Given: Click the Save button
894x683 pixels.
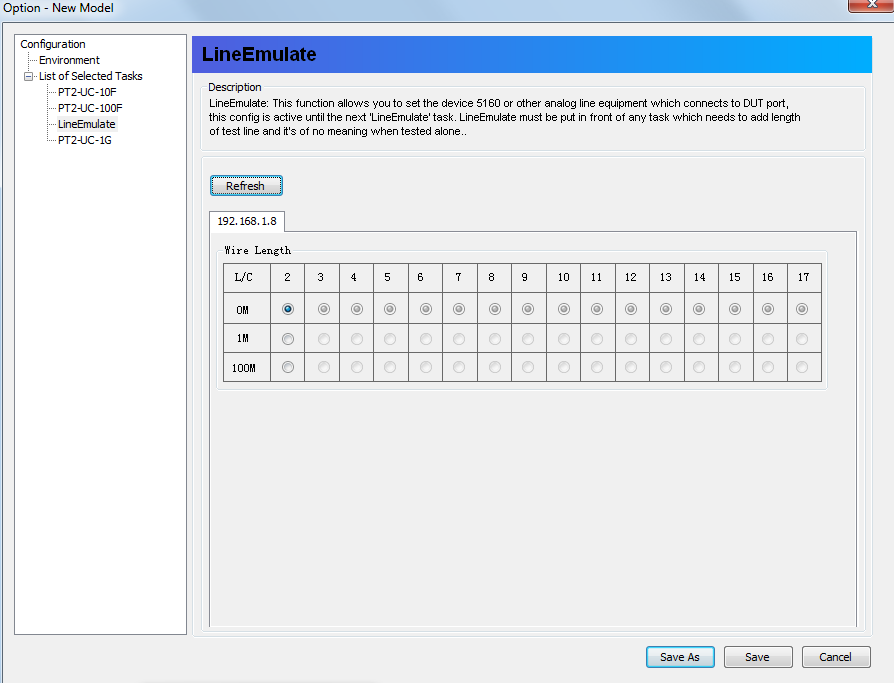Looking at the screenshot, I should pyautogui.click(x=758, y=657).
